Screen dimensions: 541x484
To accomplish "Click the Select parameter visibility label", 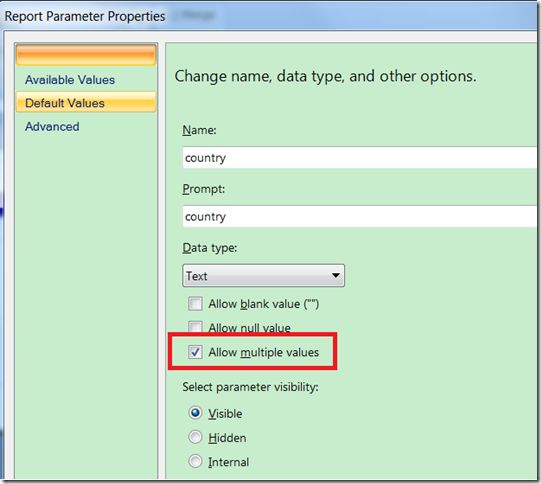I will pos(250,387).
